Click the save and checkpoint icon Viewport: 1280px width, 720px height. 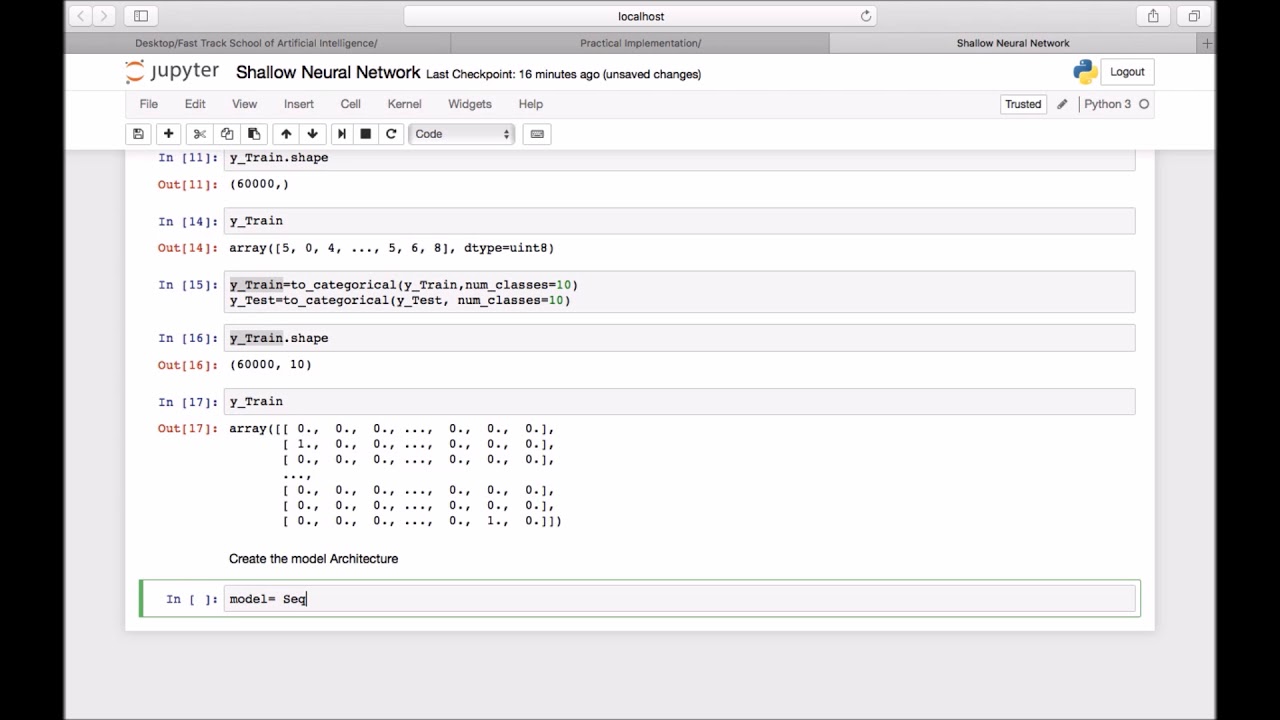click(x=138, y=134)
